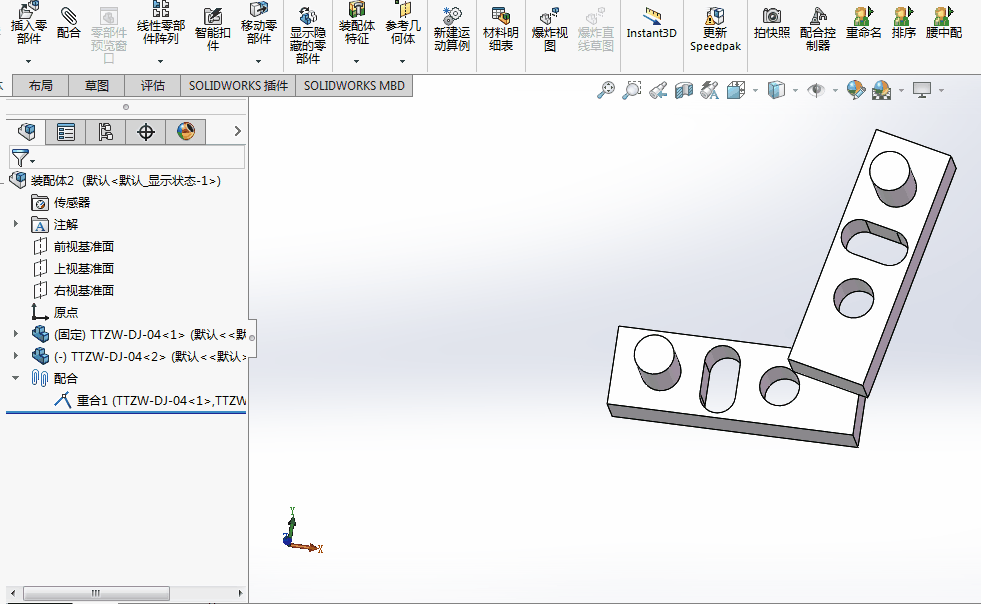Click View Settings monitor icon

pos(922,90)
